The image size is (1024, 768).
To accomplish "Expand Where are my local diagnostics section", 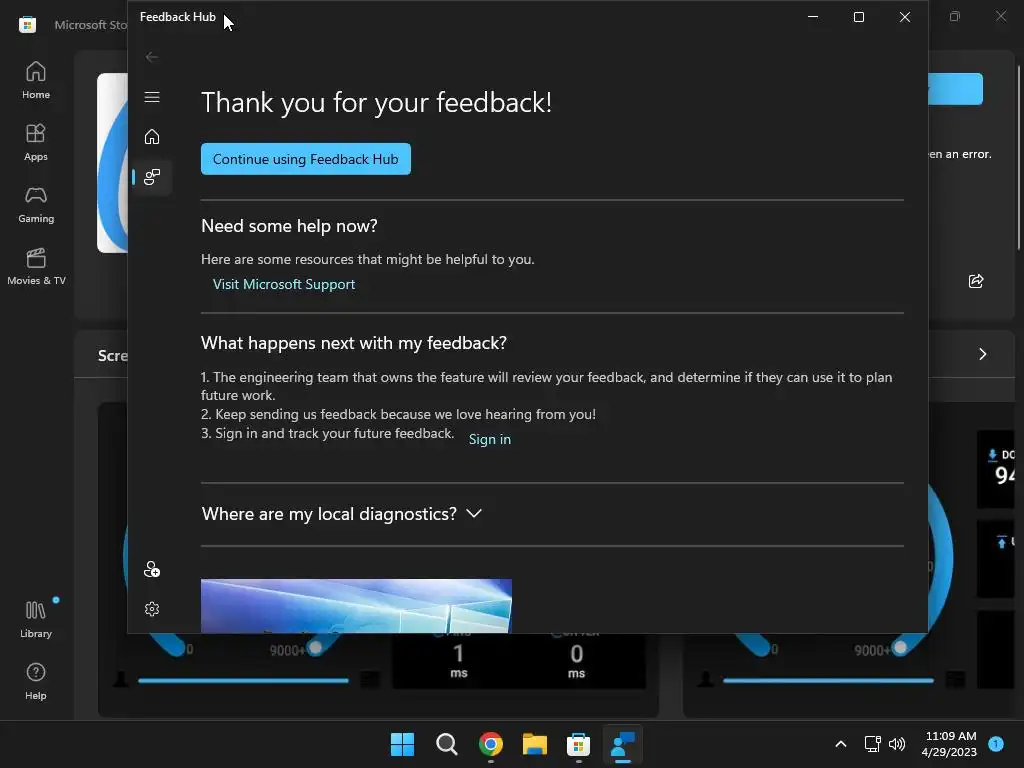I will 342,514.
